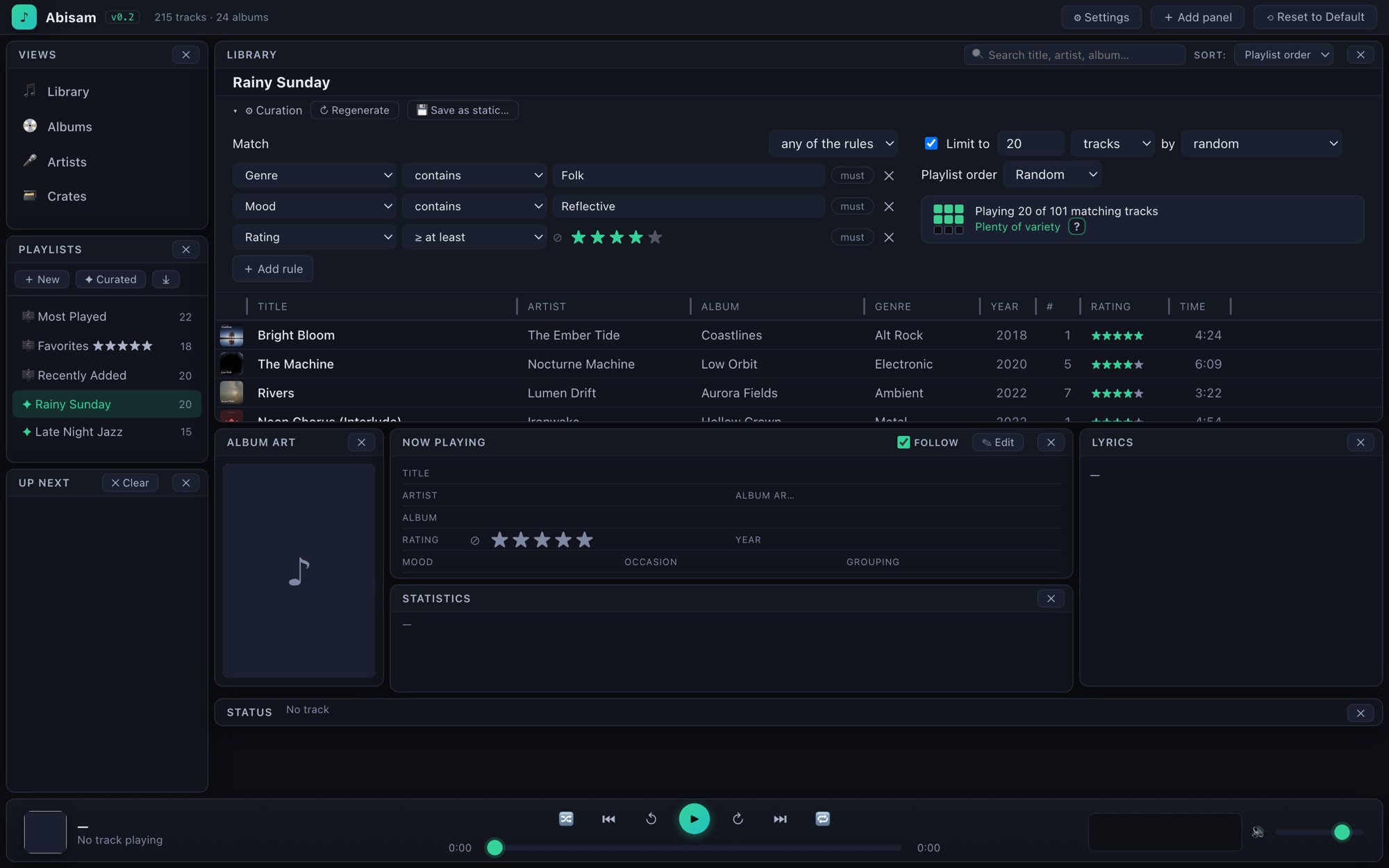Open the tracks unit dropdown

tap(1113, 144)
